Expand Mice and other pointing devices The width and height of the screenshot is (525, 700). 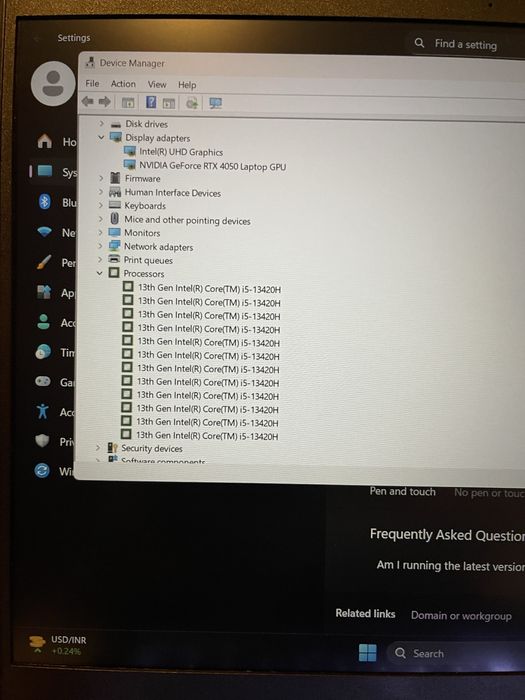[x=100, y=219]
